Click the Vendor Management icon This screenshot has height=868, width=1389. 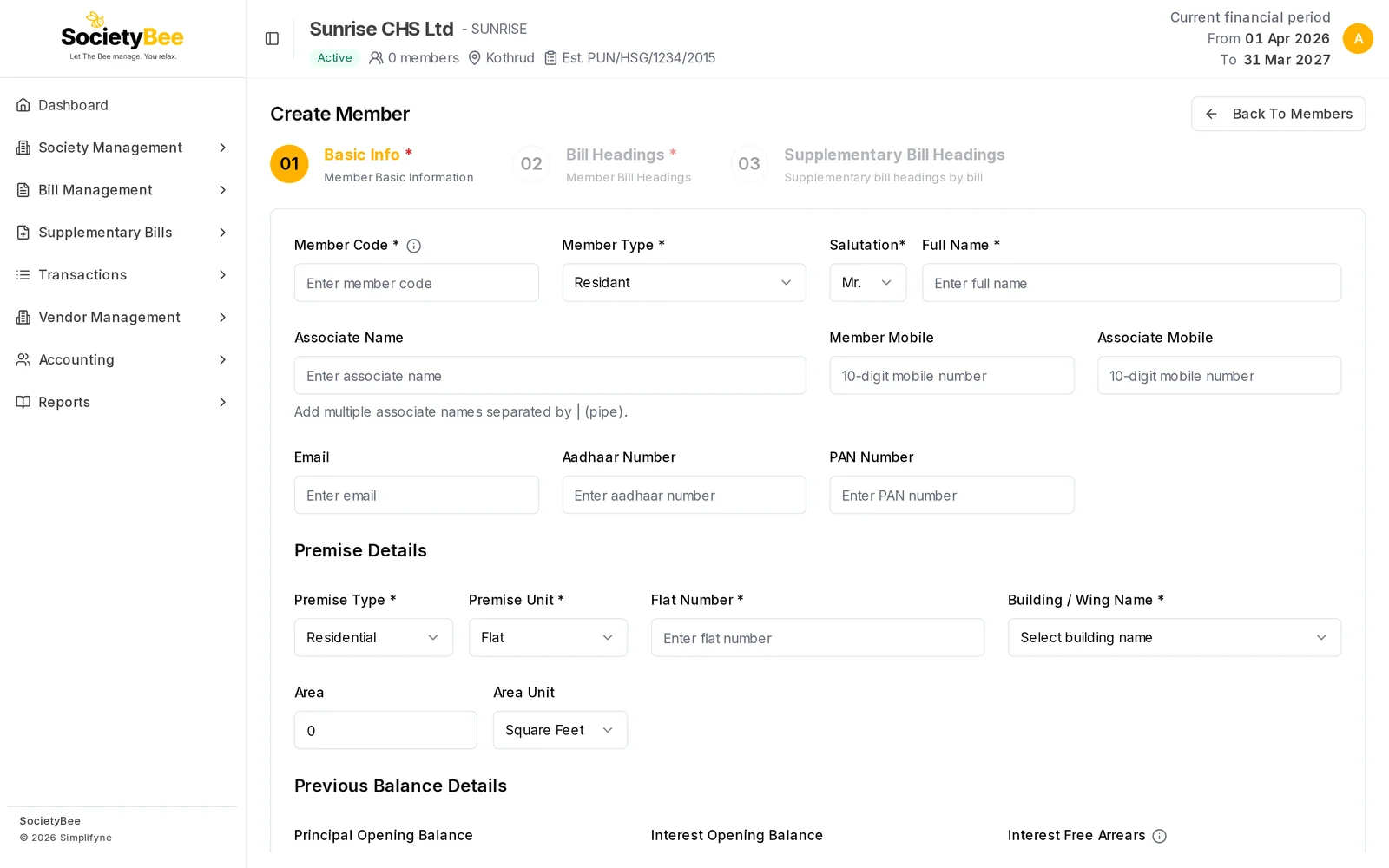(x=23, y=318)
